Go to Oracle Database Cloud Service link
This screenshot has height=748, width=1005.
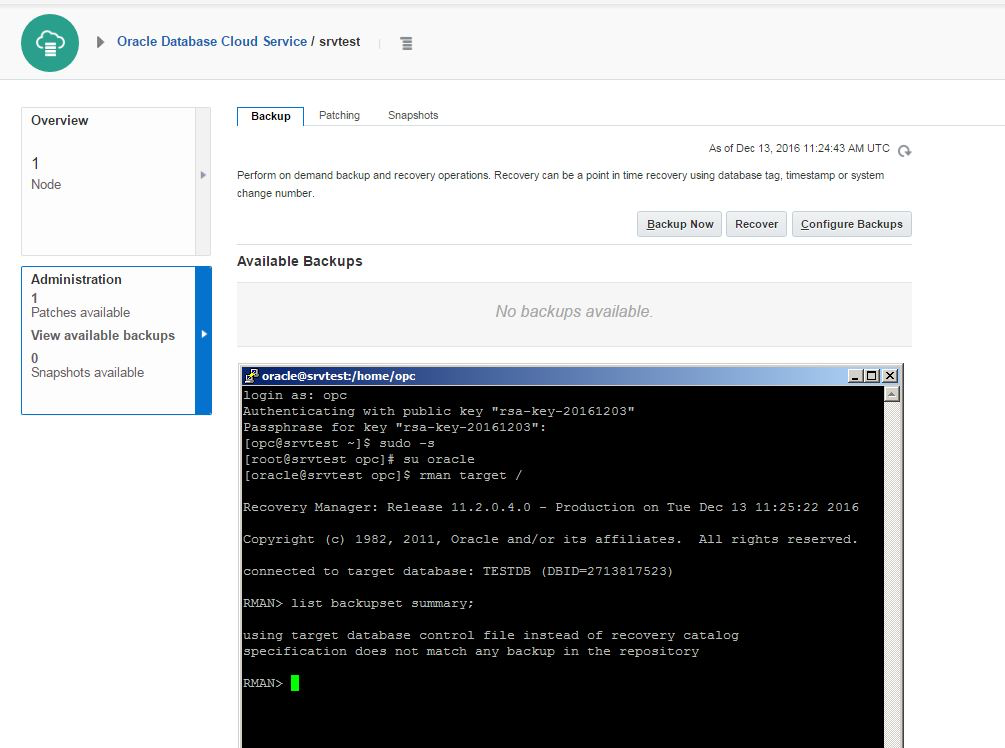212,42
